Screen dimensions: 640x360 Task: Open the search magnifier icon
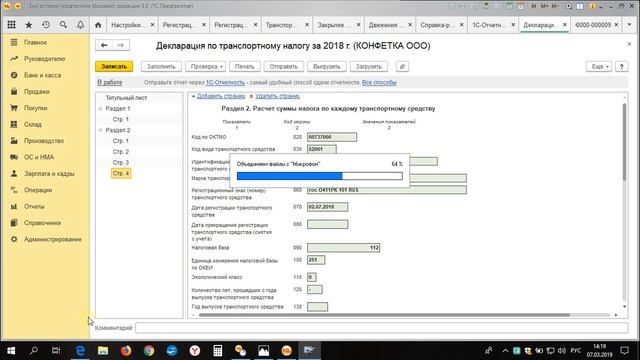click(63, 25)
